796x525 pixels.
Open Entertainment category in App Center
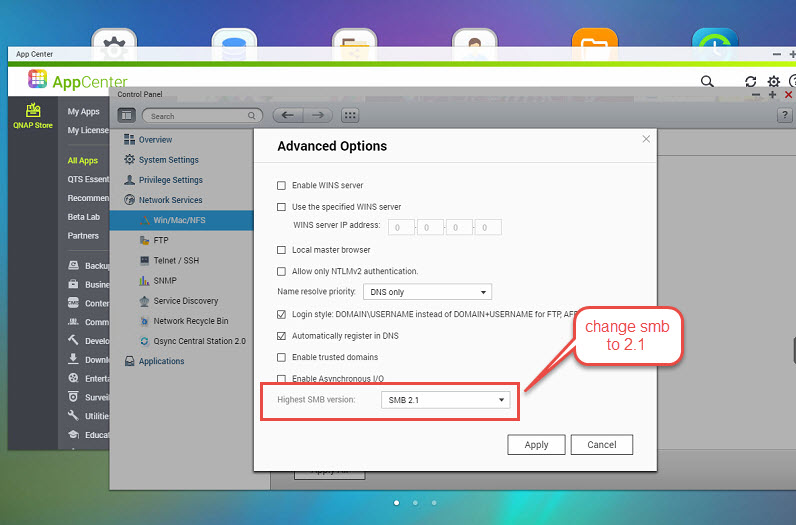click(89, 378)
